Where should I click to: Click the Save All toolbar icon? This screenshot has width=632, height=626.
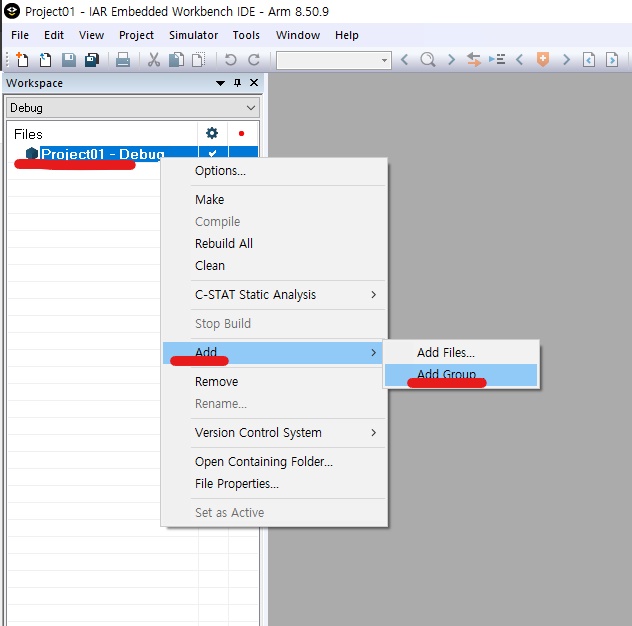point(92,60)
